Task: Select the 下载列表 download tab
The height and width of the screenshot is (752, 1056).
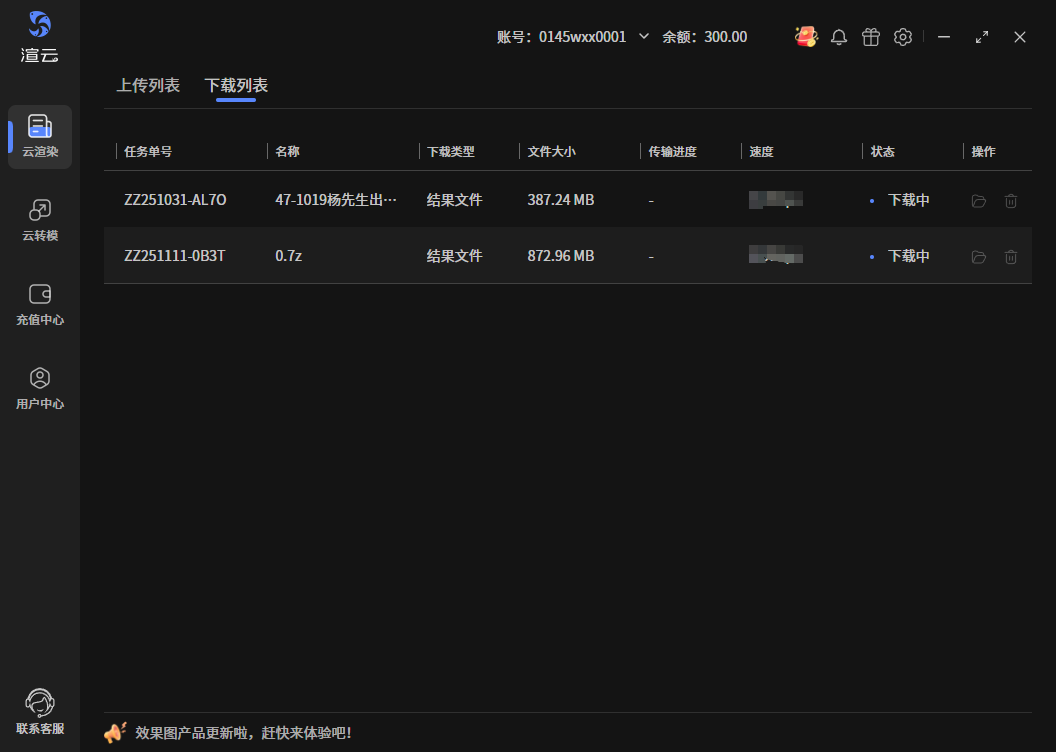Action: click(x=236, y=85)
